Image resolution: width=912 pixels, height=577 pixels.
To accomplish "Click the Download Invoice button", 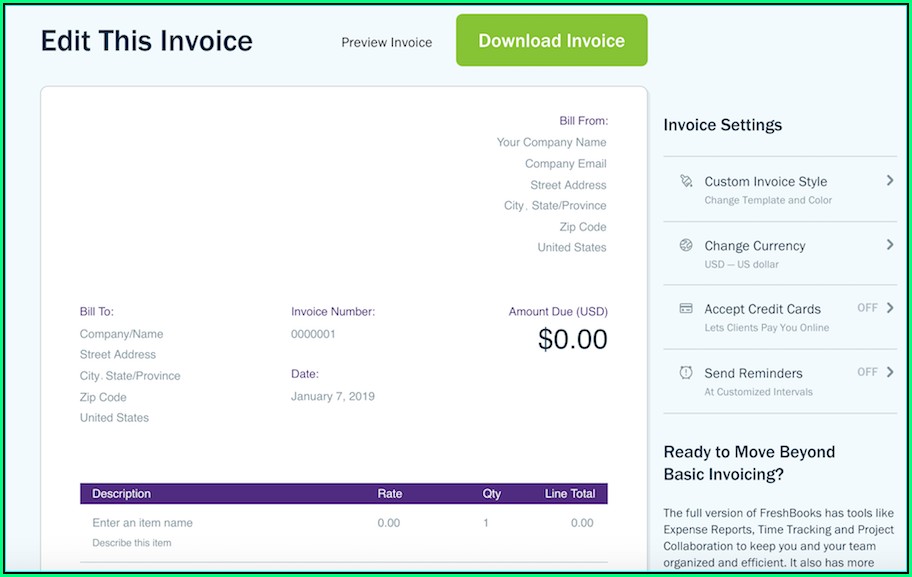I will point(551,41).
